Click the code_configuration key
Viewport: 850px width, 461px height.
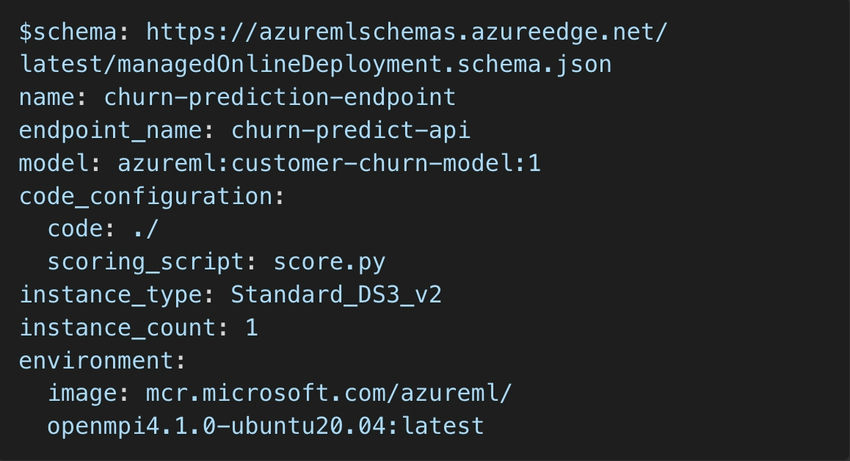click(x=146, y=196)
